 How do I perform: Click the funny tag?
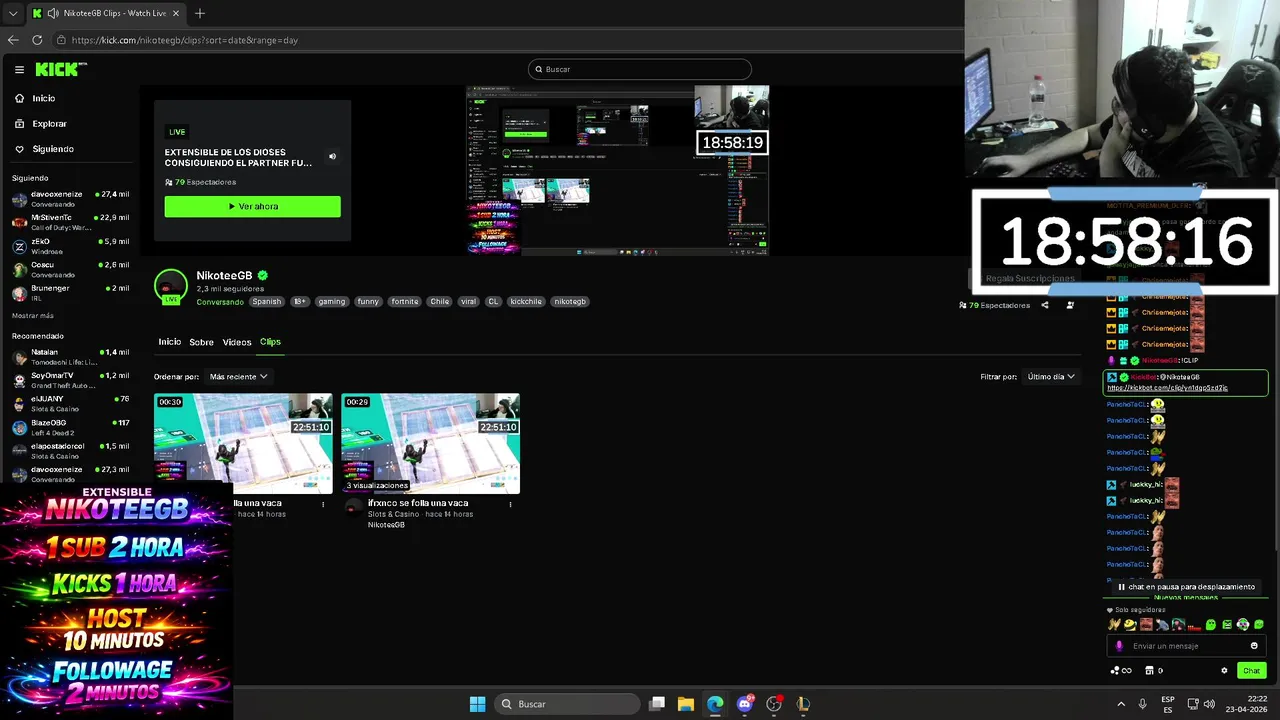(x=368, y=301)
